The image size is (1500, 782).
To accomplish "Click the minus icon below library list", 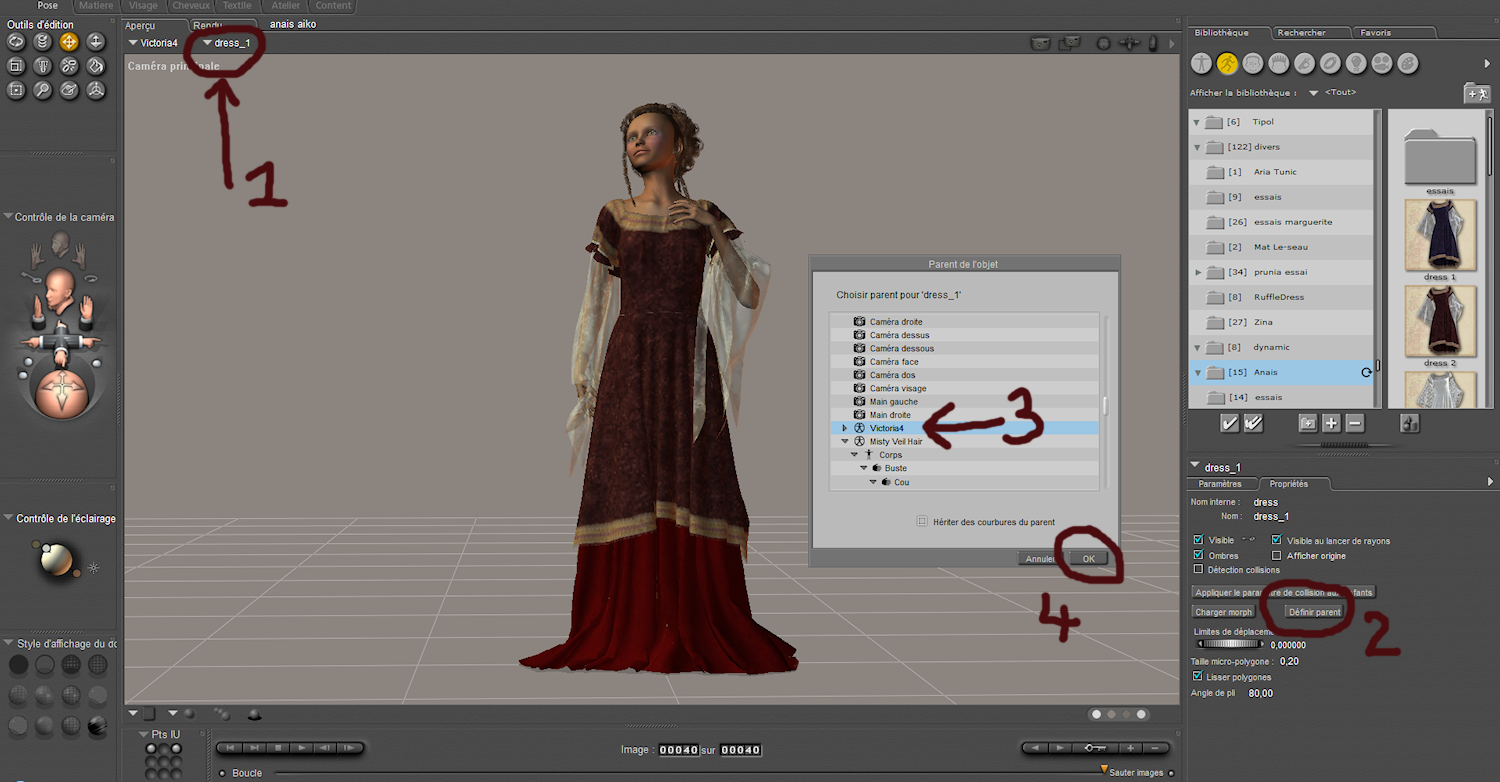I will point(1355,423).
